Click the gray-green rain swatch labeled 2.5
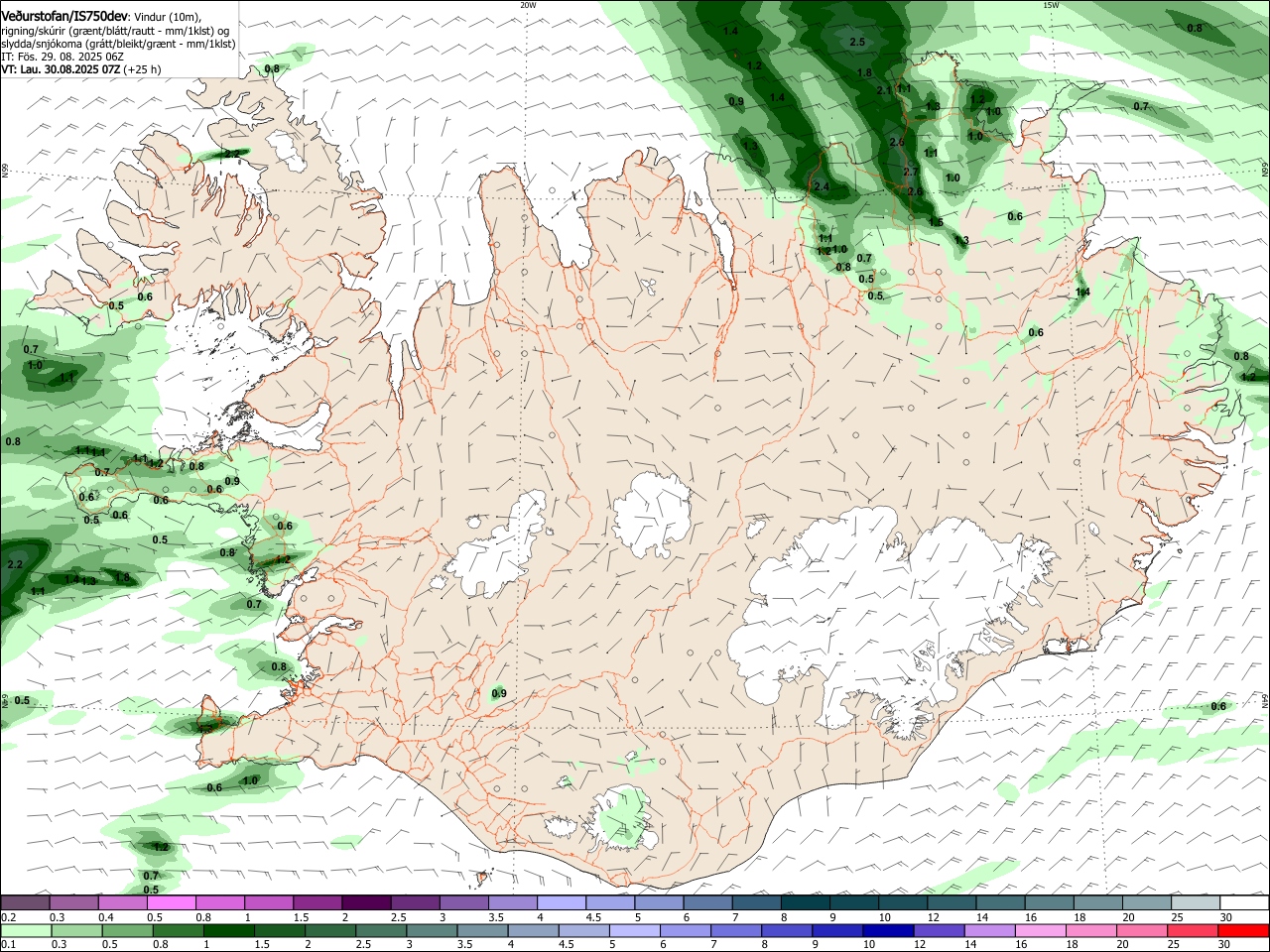This screenshot has width=1270, height=952. tap(380, 930)
